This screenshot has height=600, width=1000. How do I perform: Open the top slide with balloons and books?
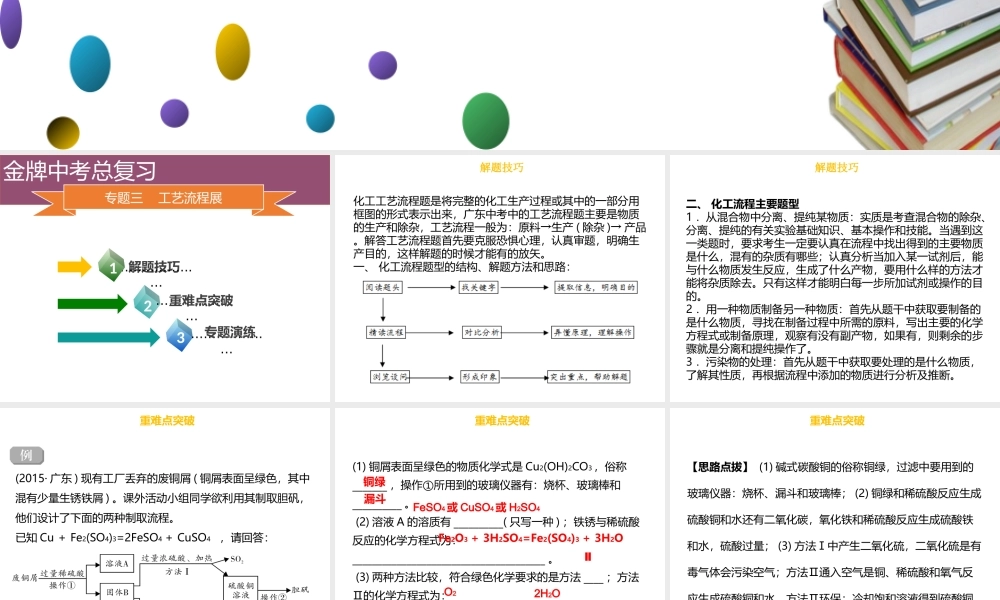(x=500, y=75)
